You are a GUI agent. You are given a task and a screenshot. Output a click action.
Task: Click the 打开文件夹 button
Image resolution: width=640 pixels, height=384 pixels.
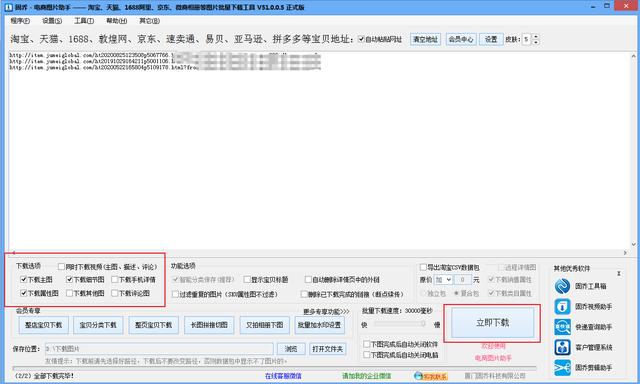tap(328, 349)
